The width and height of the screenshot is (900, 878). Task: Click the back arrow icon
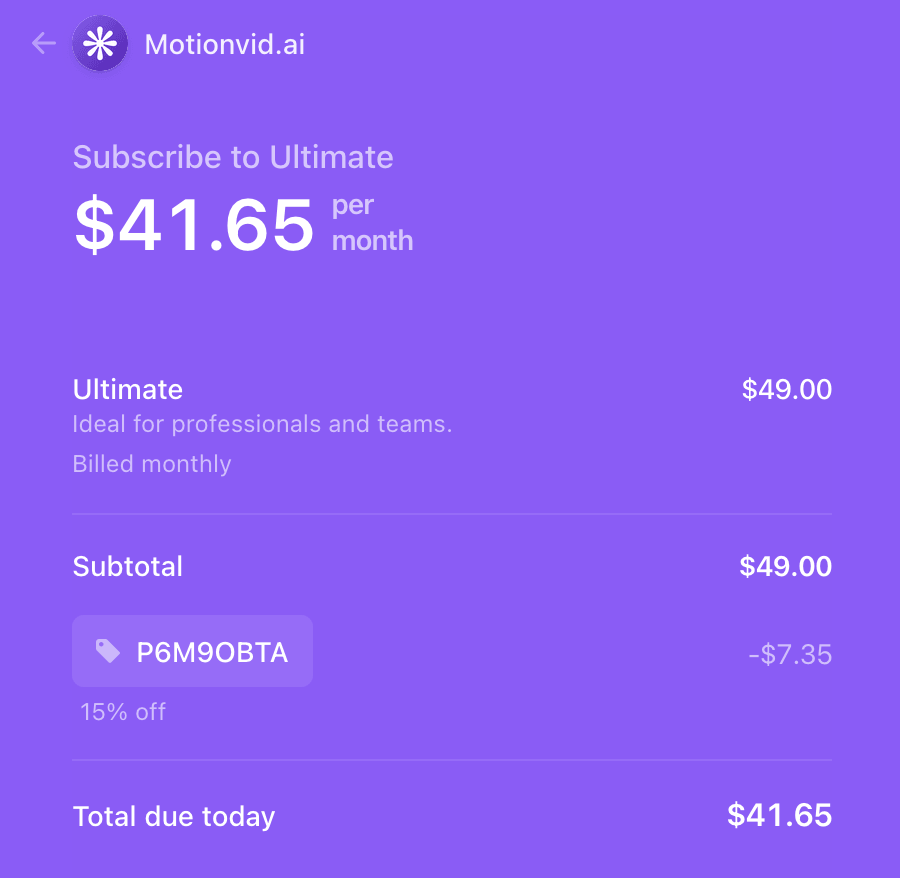click(42, 44)
